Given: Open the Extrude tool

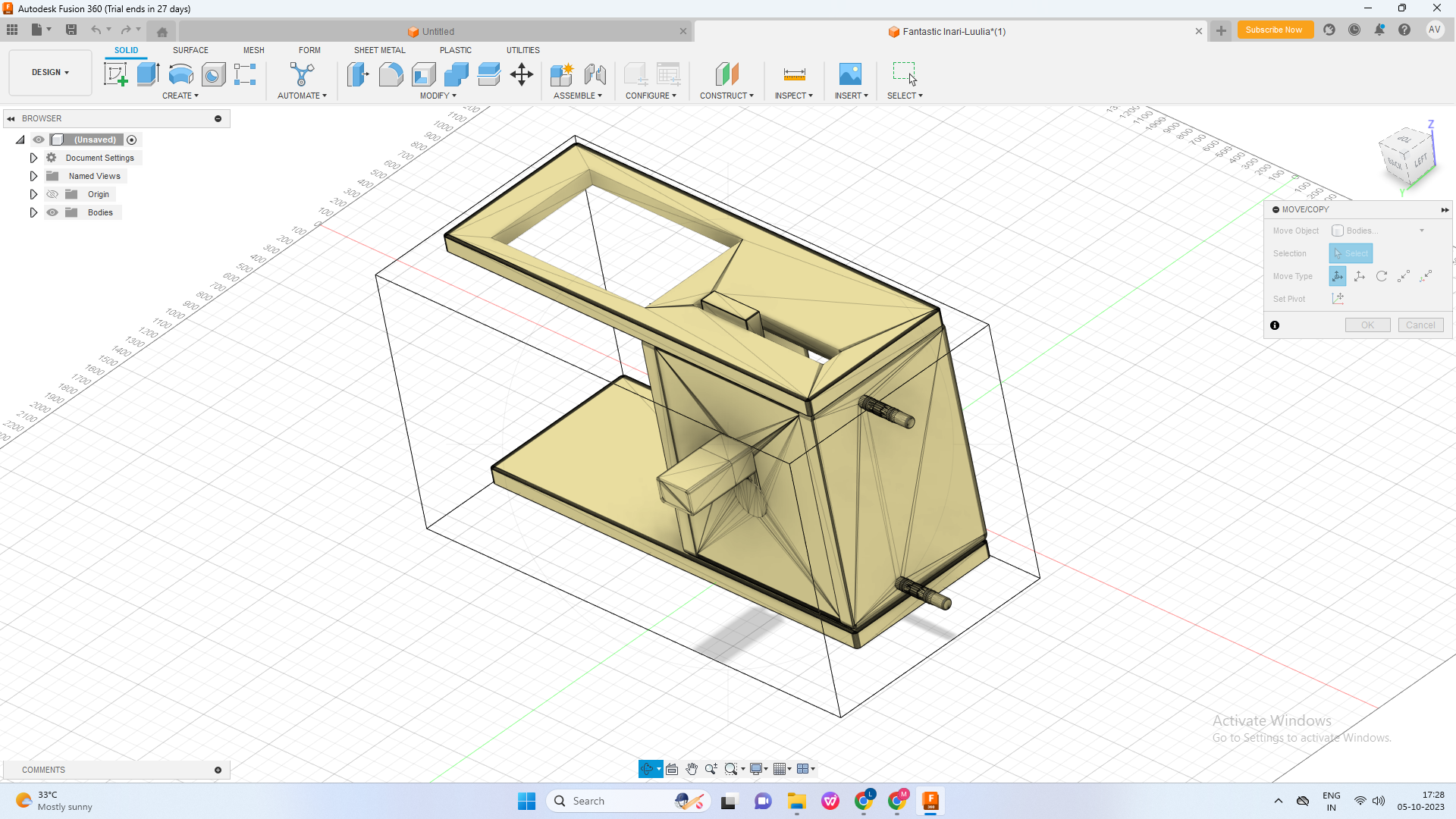Looking at the screenshot, I should (146, 74).
